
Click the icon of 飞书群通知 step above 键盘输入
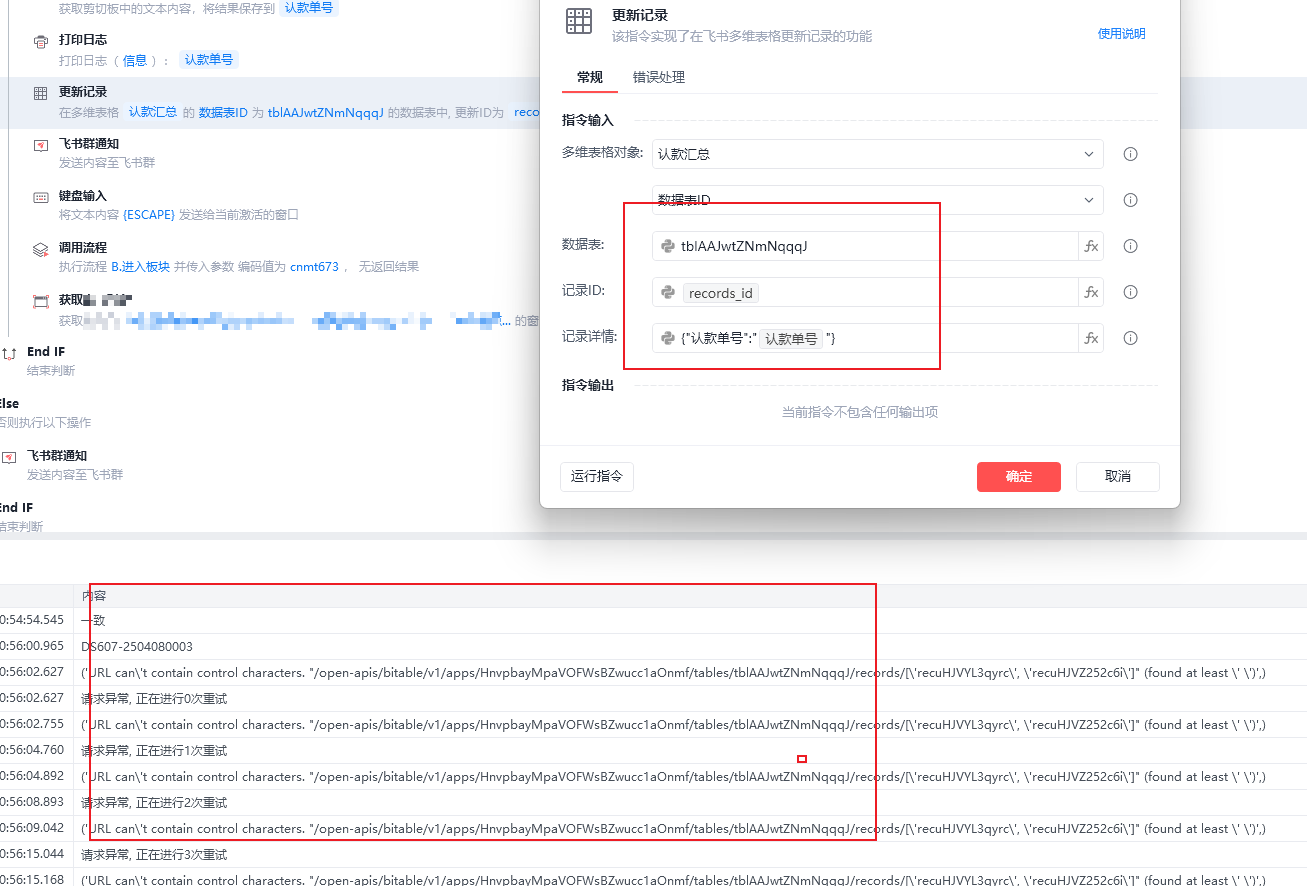click(41, 145)
